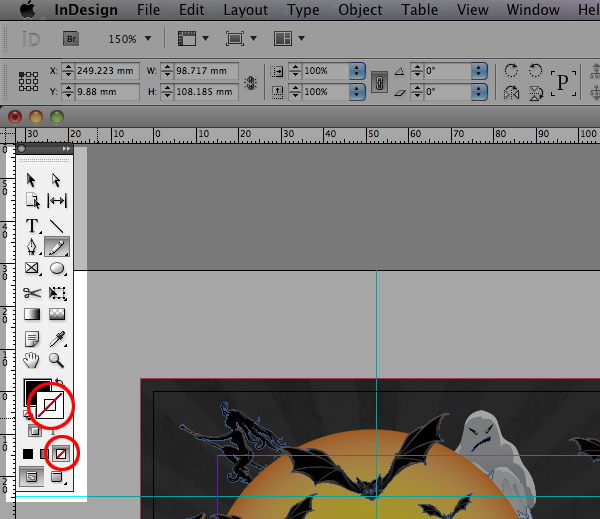Select the Gradient Feather tool

coord(57,314)
